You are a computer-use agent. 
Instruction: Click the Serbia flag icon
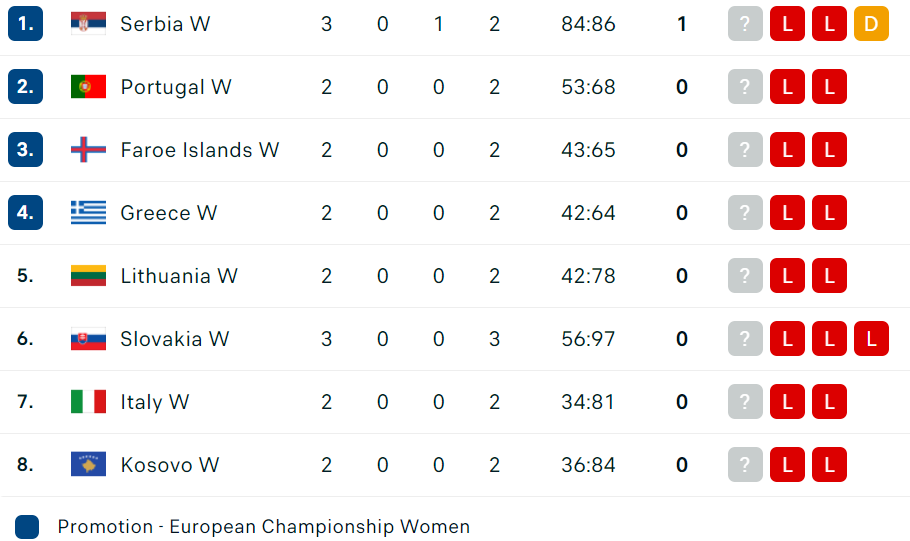88,24
